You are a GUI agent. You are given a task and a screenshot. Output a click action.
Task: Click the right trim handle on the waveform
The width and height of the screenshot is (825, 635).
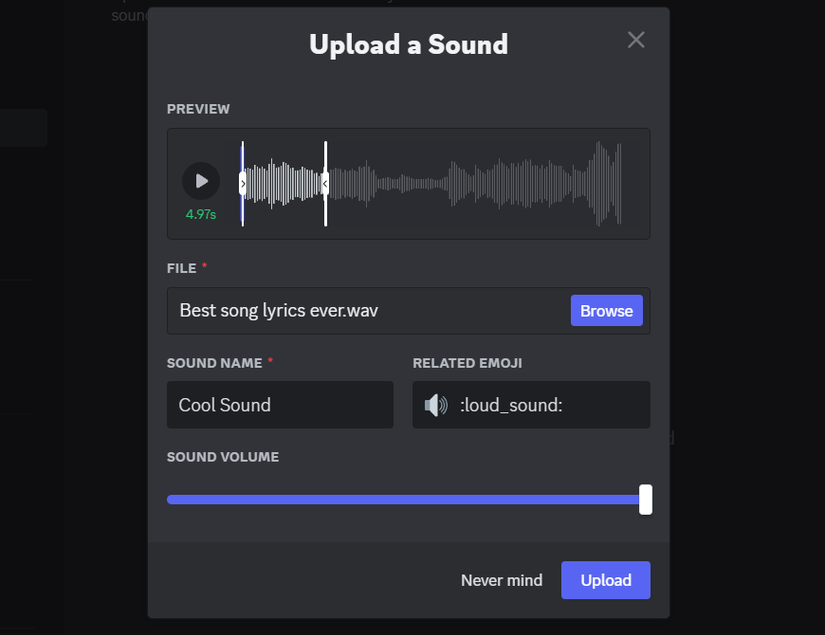point(324,184)
